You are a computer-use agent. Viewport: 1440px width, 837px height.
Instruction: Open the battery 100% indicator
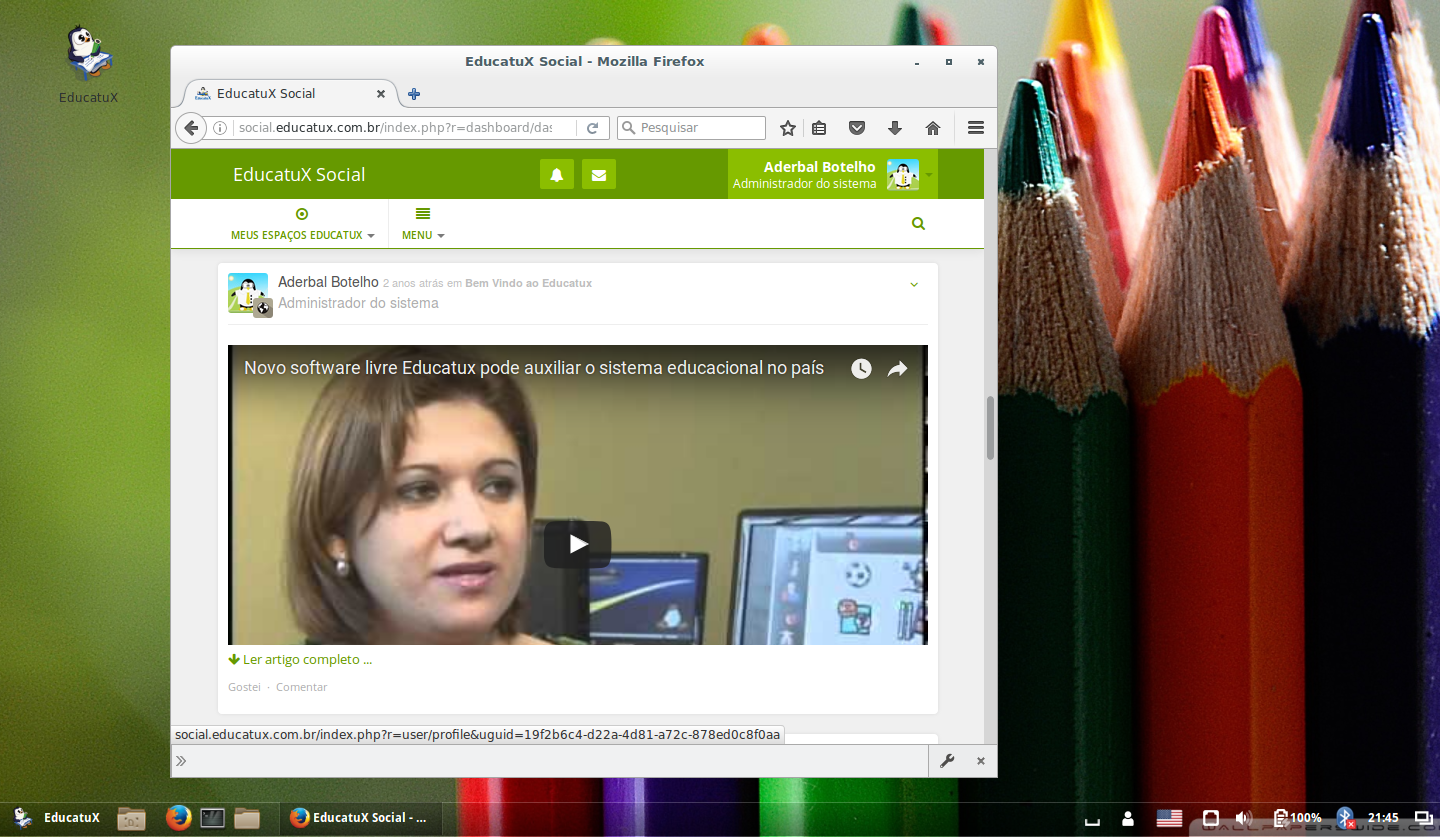click(x=1298, y=818)
